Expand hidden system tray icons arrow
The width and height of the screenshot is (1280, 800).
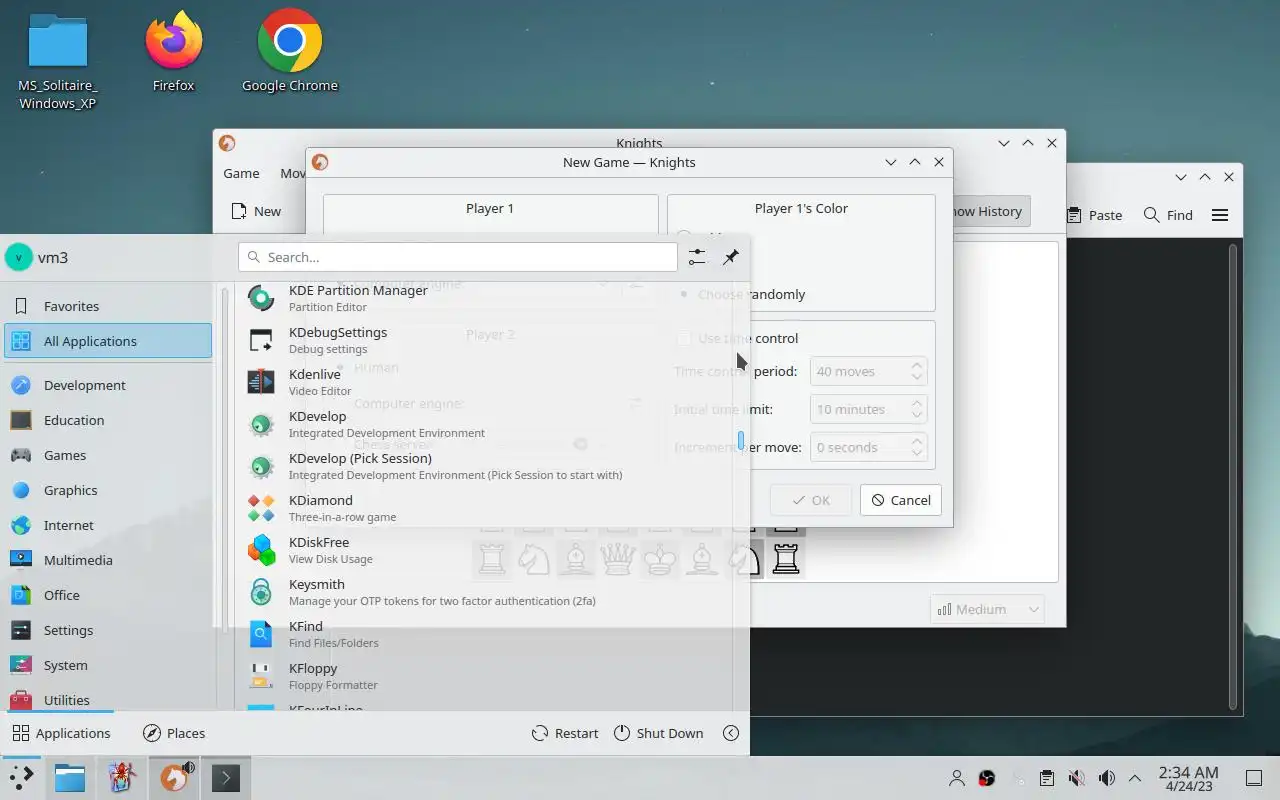(x=1135, y=778)
